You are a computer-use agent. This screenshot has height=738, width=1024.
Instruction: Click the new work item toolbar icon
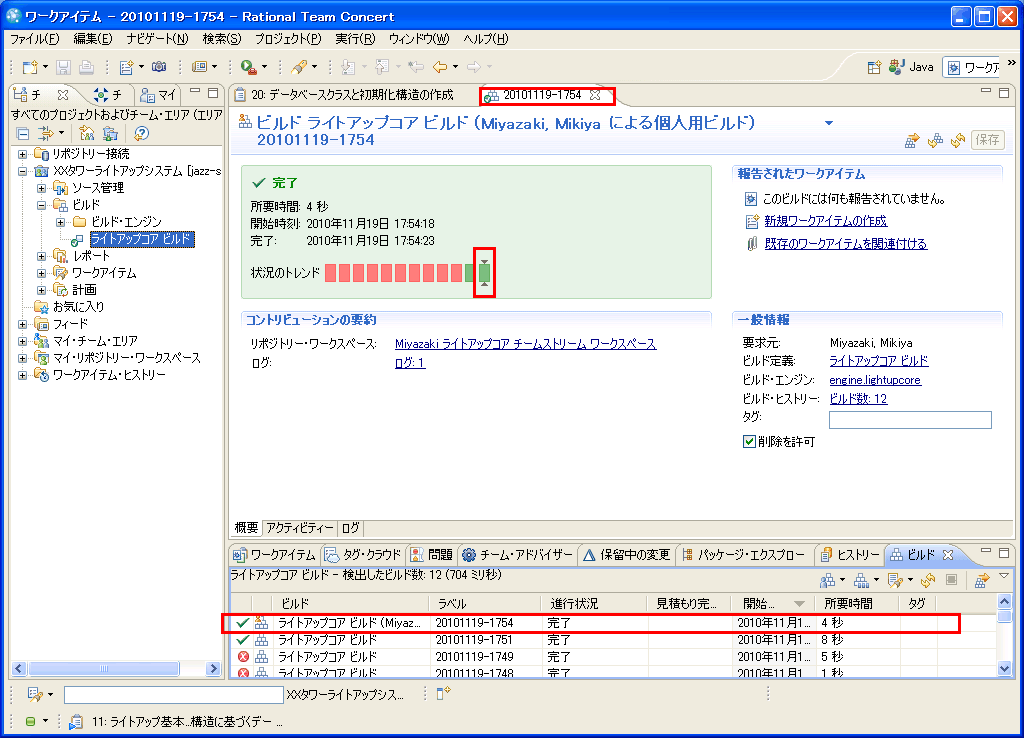[x=127, y=67]
